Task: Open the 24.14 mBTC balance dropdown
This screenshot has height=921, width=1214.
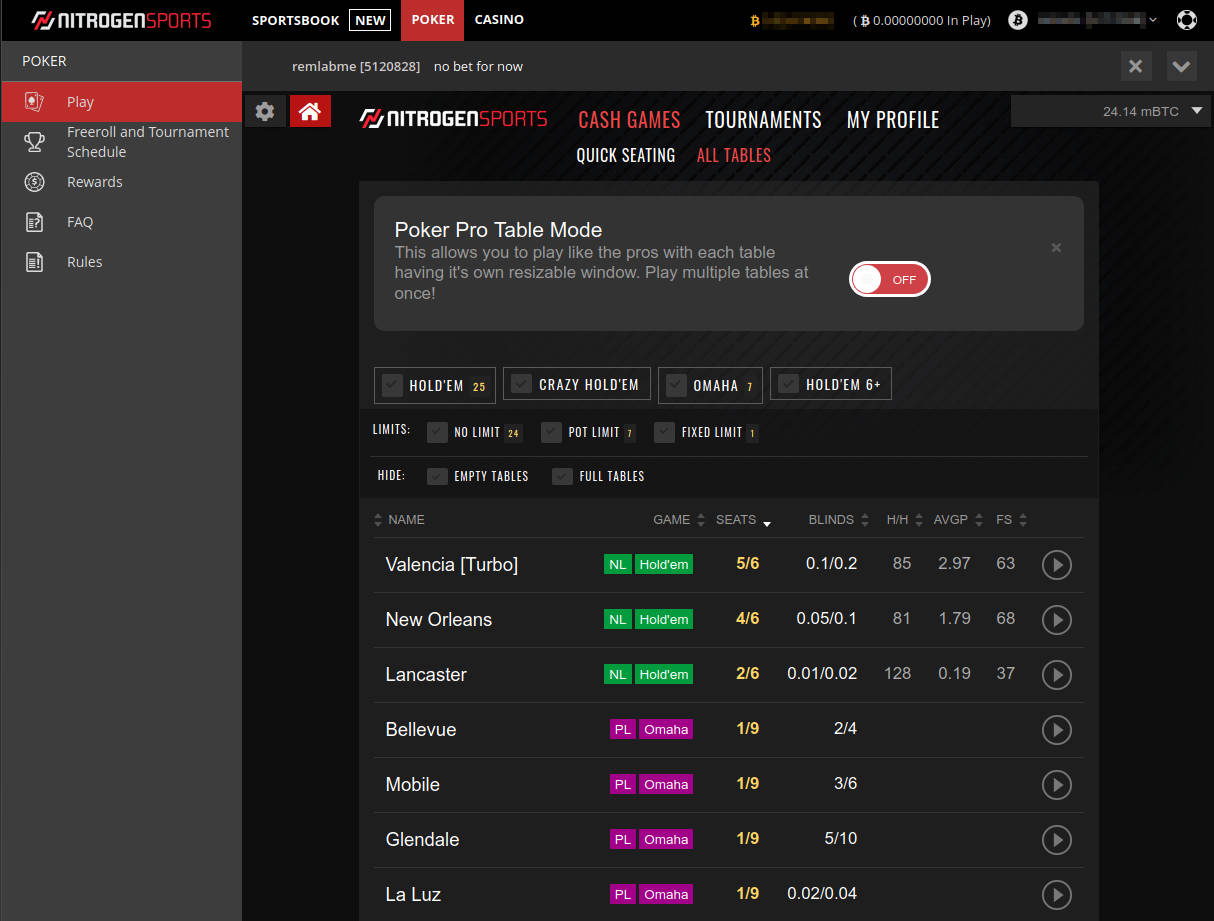Action: [x=1112, y=112]
